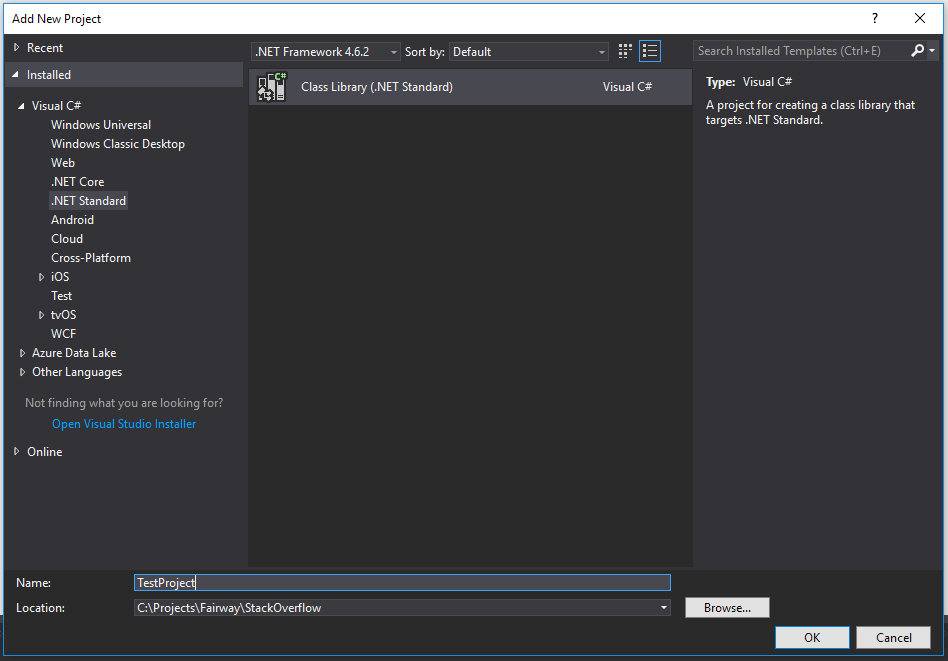This screenshot has height=661, width=948.
Task: Click the Browse button for project location
Action: [727, 607]
